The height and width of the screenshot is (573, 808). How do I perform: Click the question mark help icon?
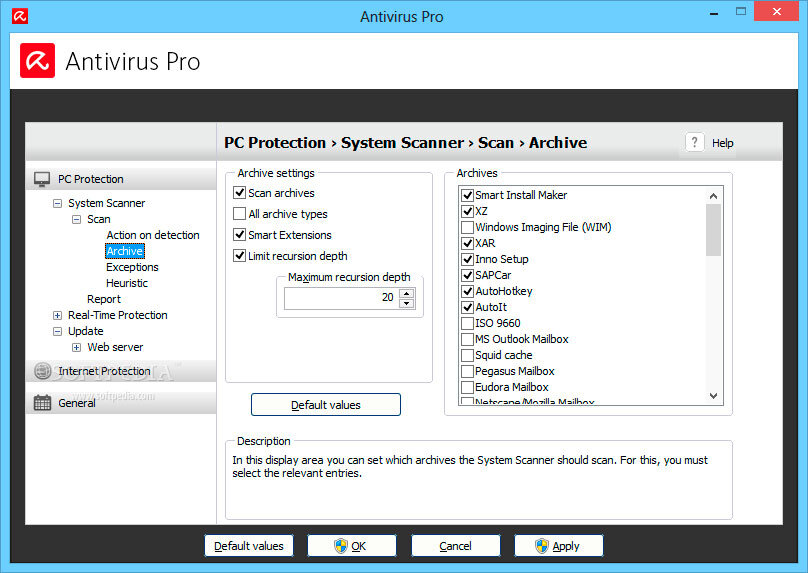(x=695, y=142)
